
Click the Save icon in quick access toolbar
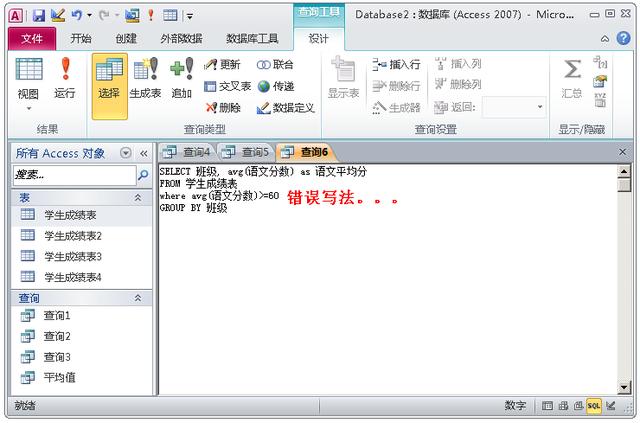click(39, 16)
